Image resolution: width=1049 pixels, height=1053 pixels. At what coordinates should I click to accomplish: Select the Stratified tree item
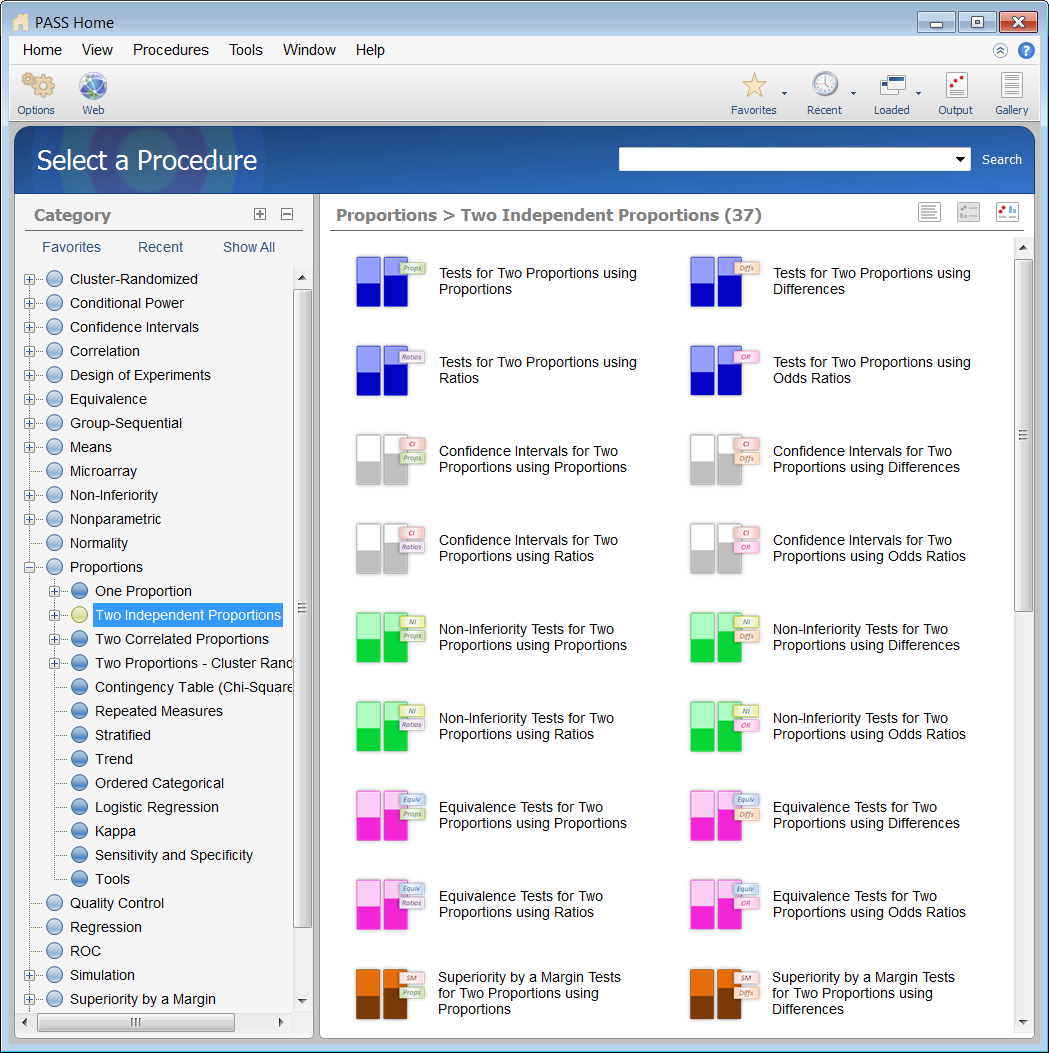123,735
